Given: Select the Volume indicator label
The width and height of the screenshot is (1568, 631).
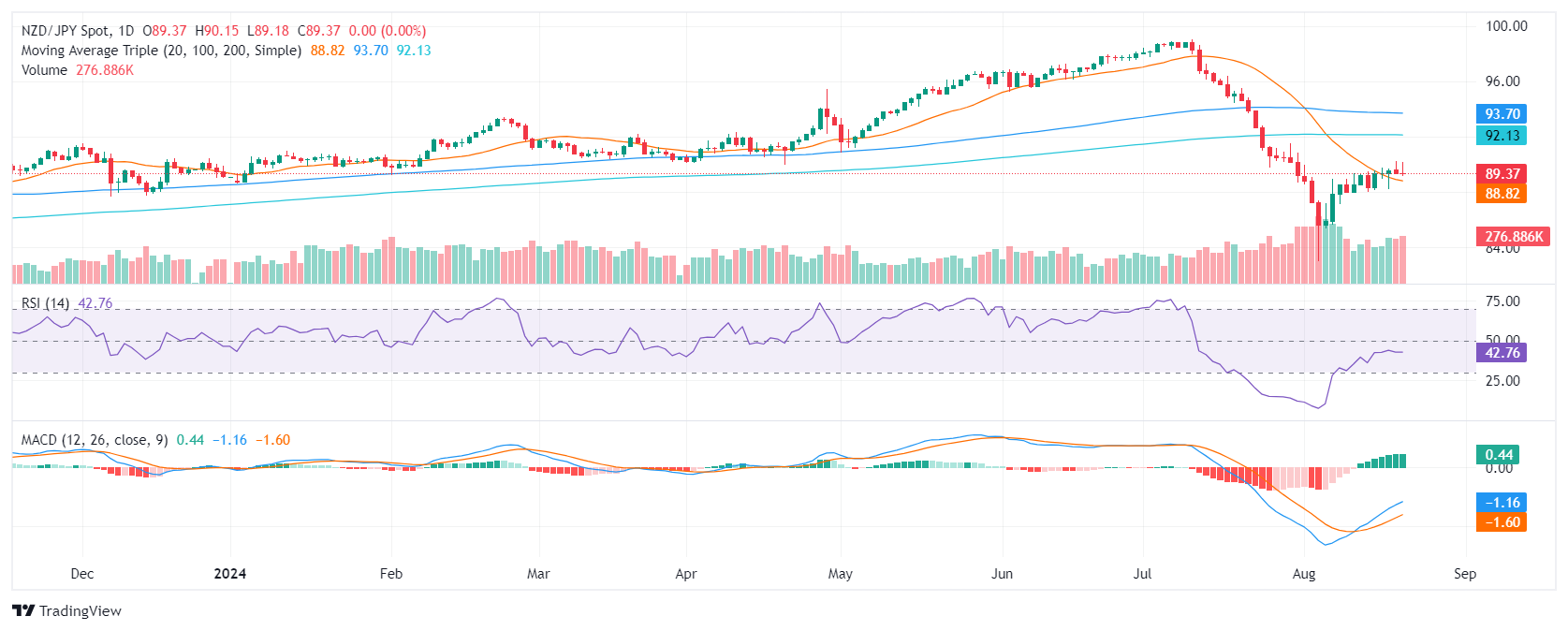Looking at the screenshot, I should pyautogui.click(x=44, y=70).
